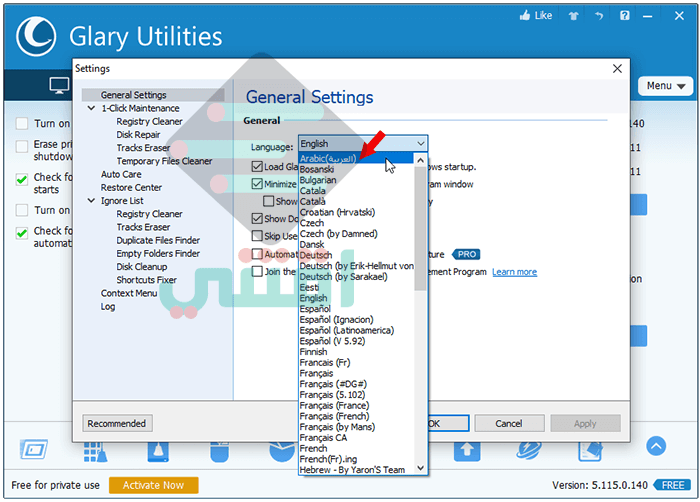
Task: Select Log in settings tree
Action: pyautogui.click(x=108, y=307)
